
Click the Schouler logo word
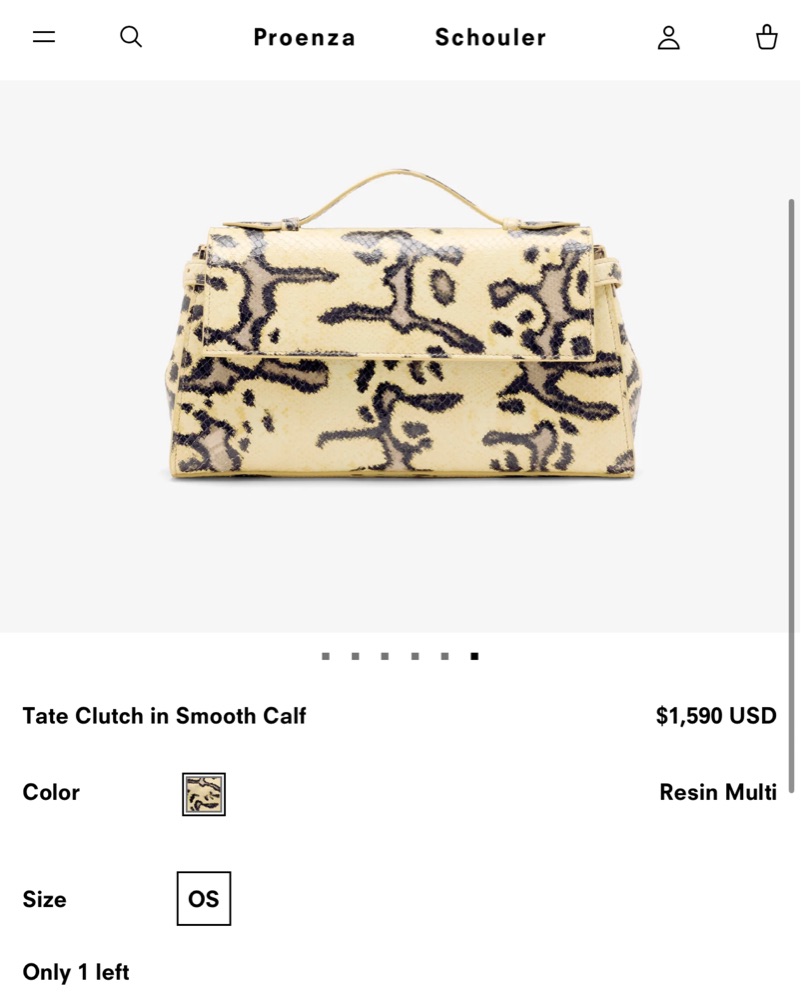coord(490,37)
